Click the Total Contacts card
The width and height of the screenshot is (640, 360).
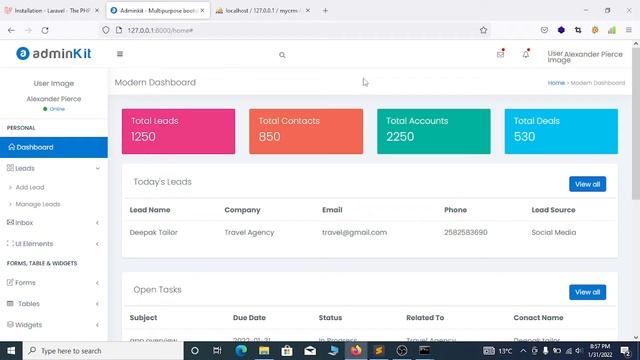click(x=306, y=131)
